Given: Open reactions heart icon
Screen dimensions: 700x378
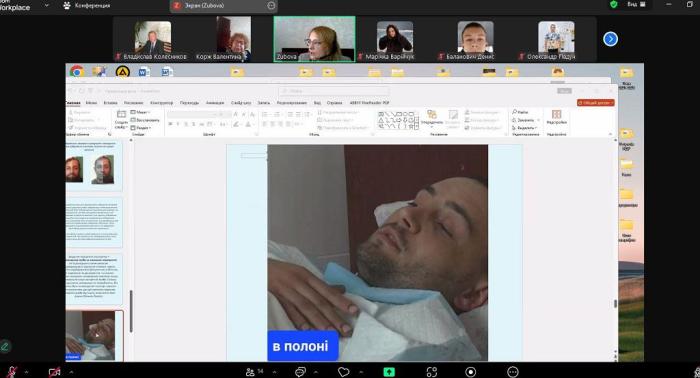Looking at the screenshot, I should [x=343, y=371].
